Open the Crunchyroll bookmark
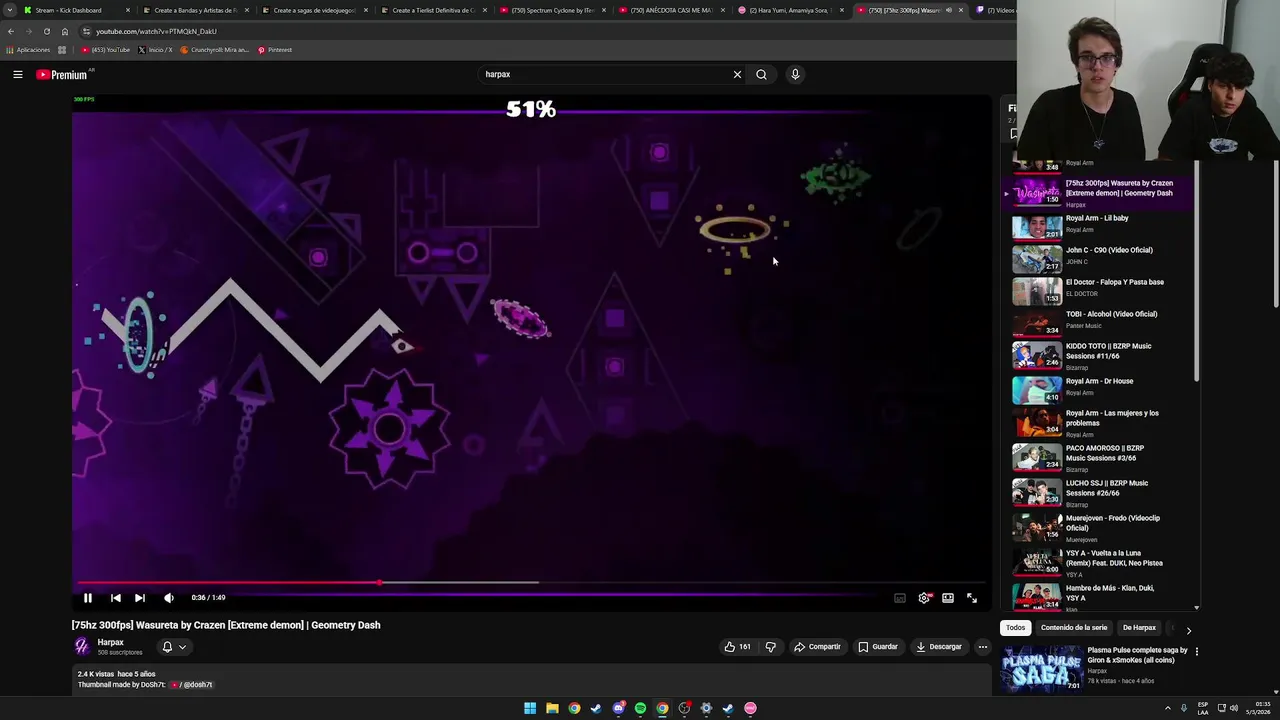1280x720 pixels. tap(214, 50)
